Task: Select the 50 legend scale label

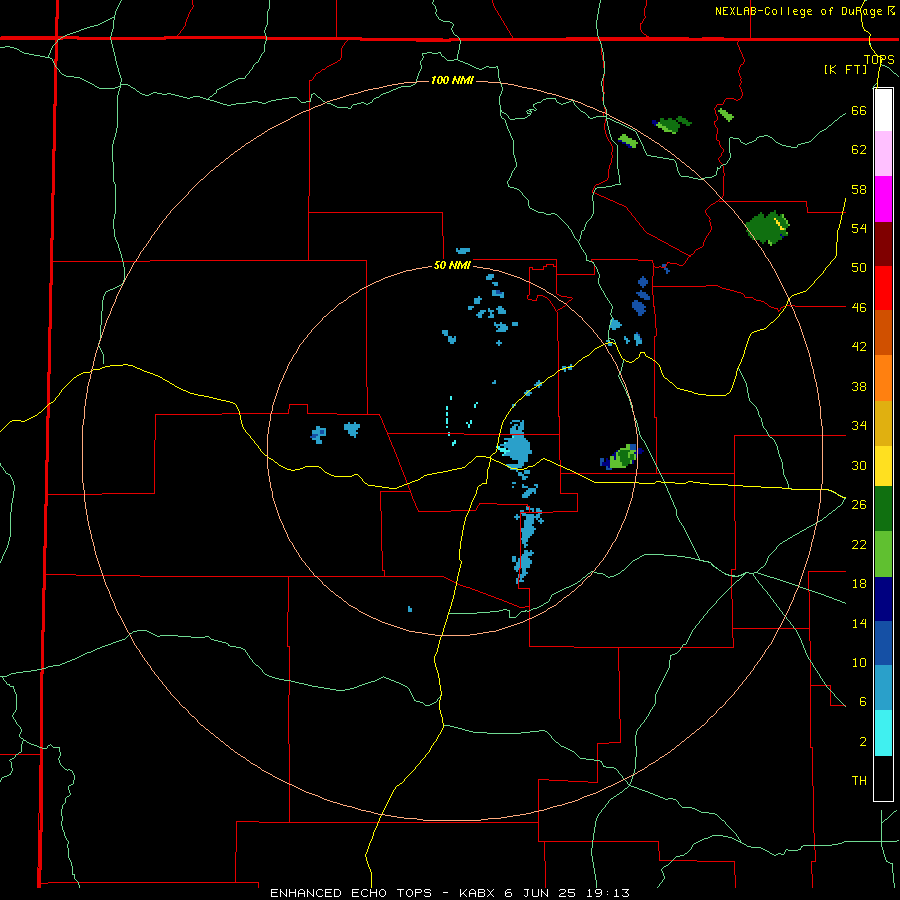Action: click(x=859, y=268)
